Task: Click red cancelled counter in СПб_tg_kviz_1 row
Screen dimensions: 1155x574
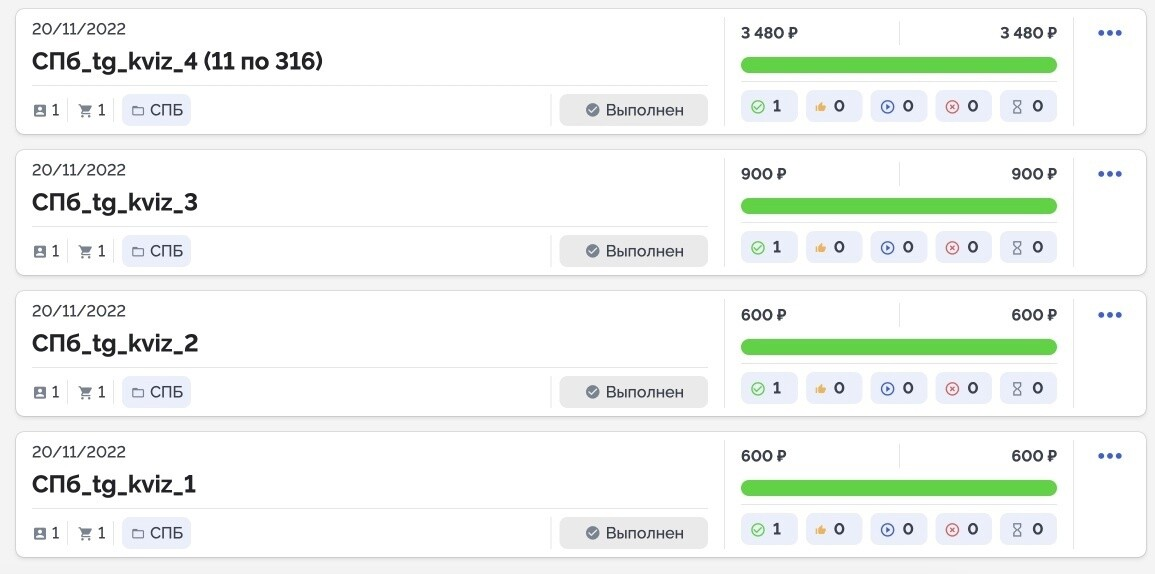Action: [963, 529]
